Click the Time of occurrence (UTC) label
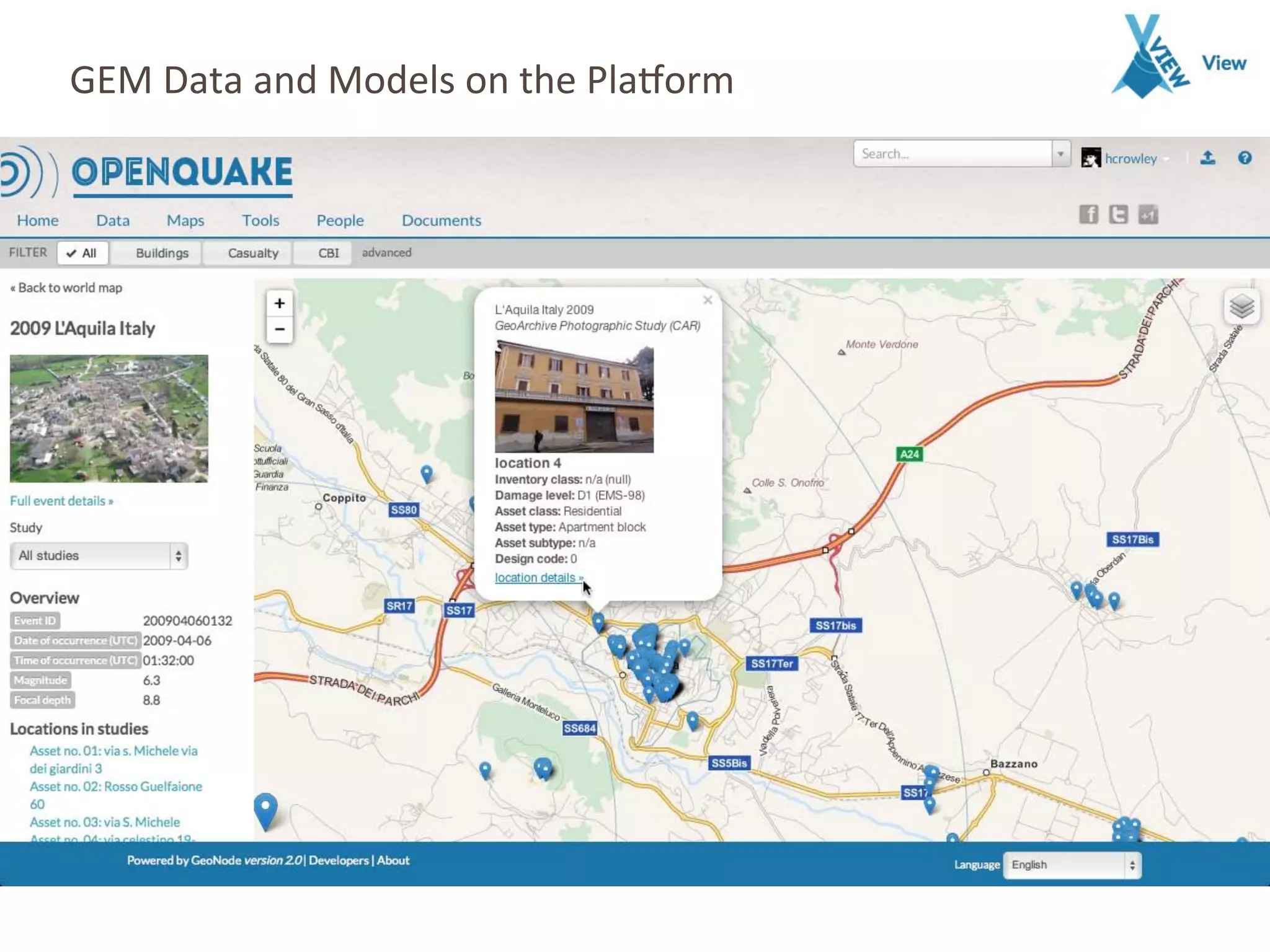The width and height of the screenshot is (1270, 952). coord(75,660)
